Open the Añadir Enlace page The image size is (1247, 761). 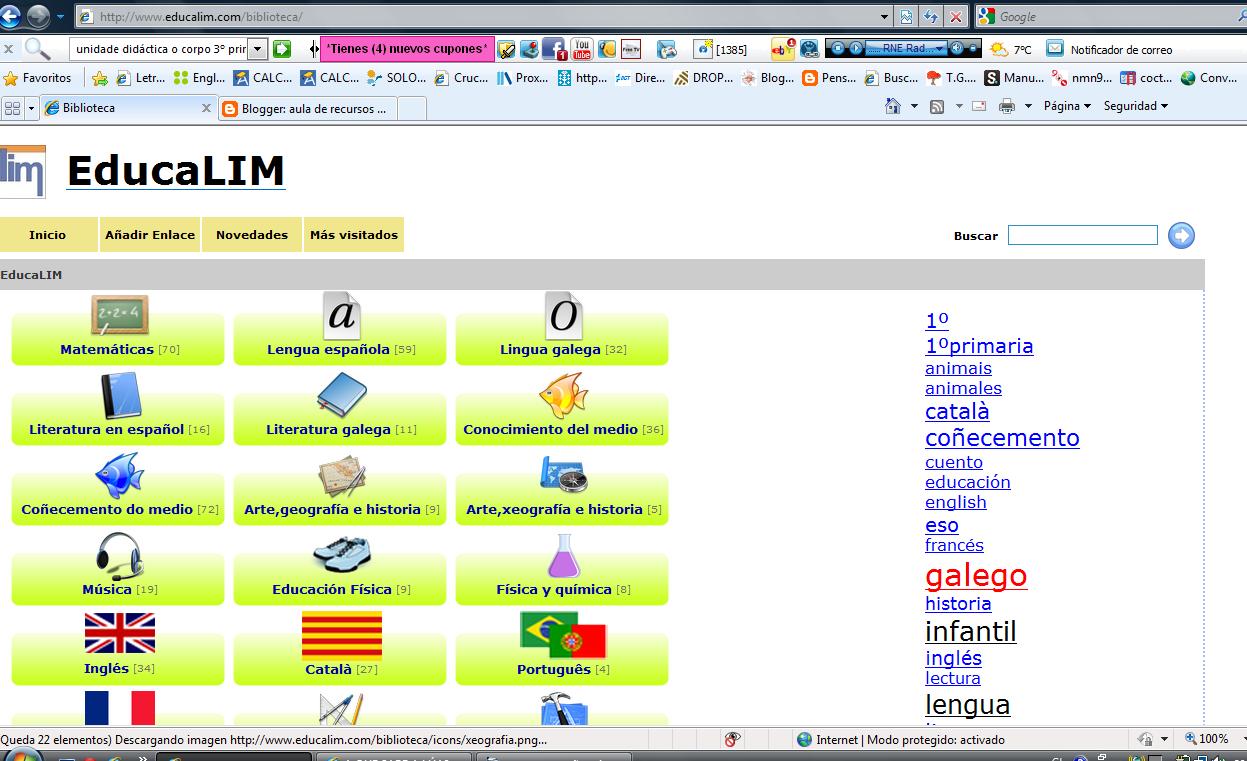(x=149, y=234)
